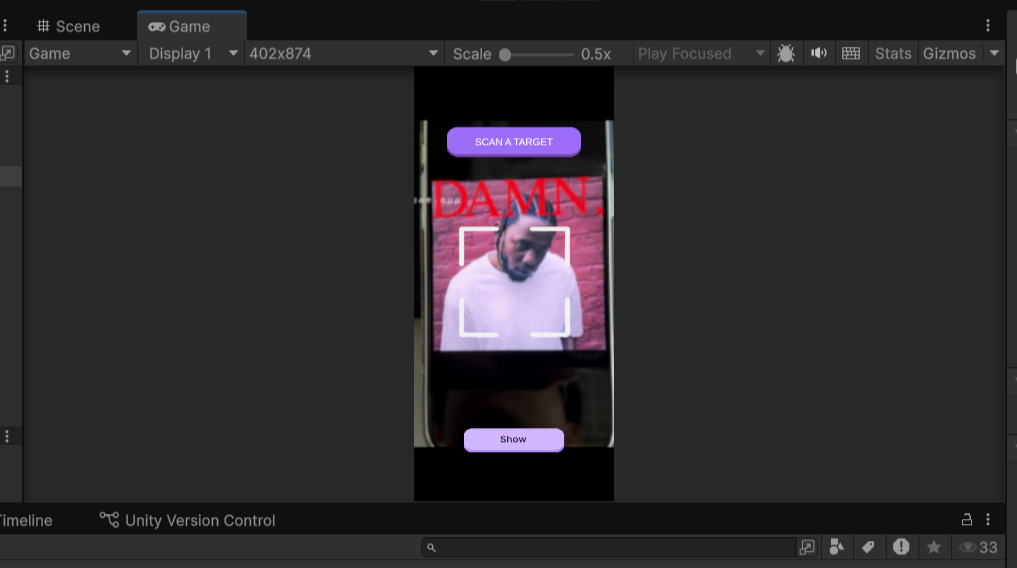Open the Play Focused dropdown

coord(700,54)
